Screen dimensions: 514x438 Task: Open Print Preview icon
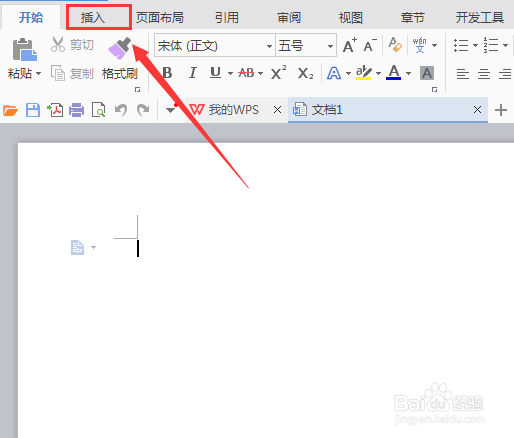tap(99, 110)
